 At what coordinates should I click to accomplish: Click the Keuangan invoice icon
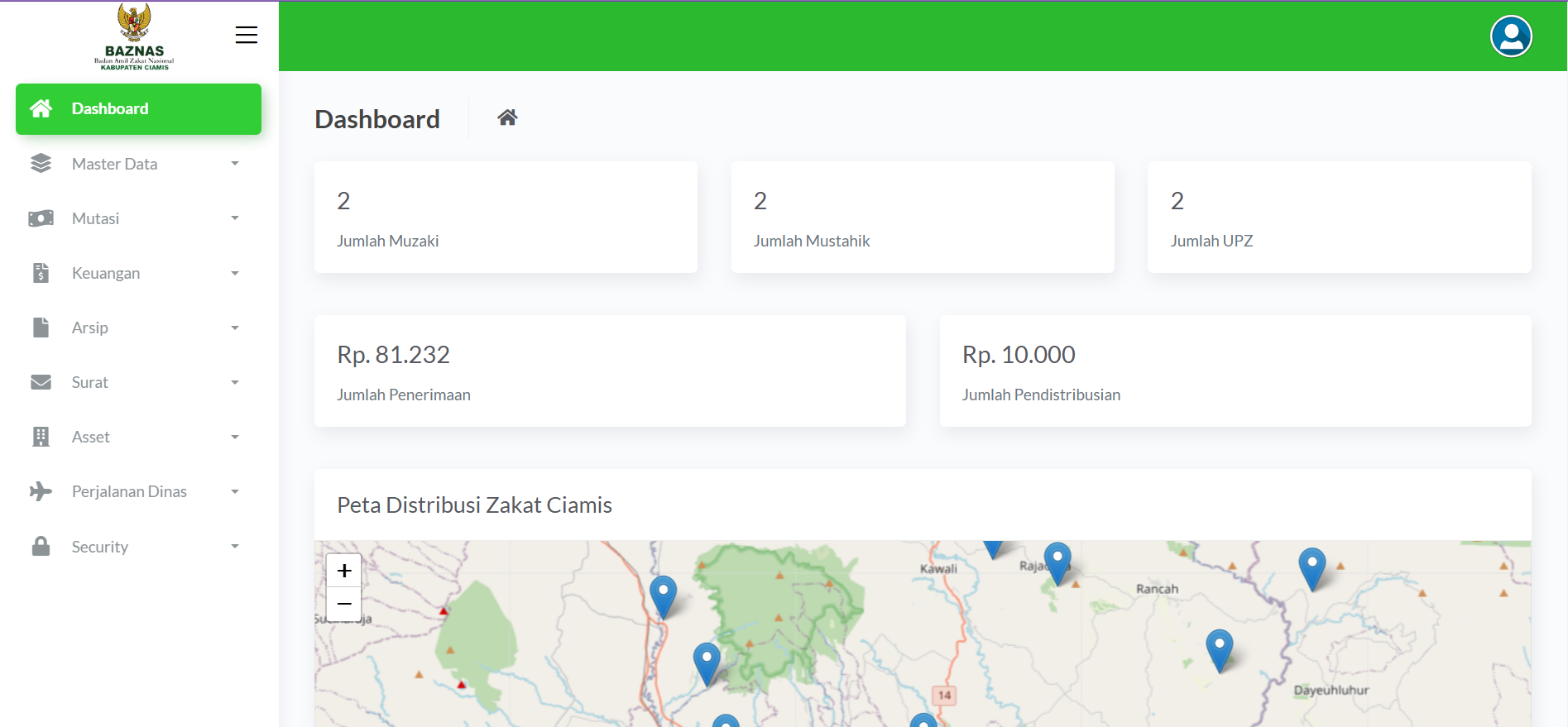41,273
